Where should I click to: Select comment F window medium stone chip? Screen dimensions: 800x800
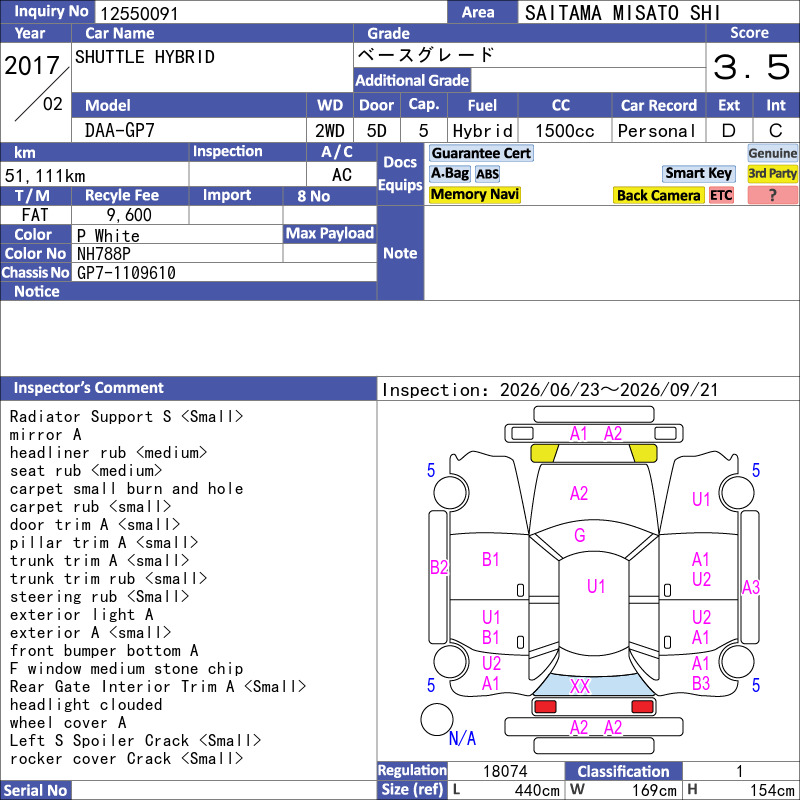(x=127, y=668)
